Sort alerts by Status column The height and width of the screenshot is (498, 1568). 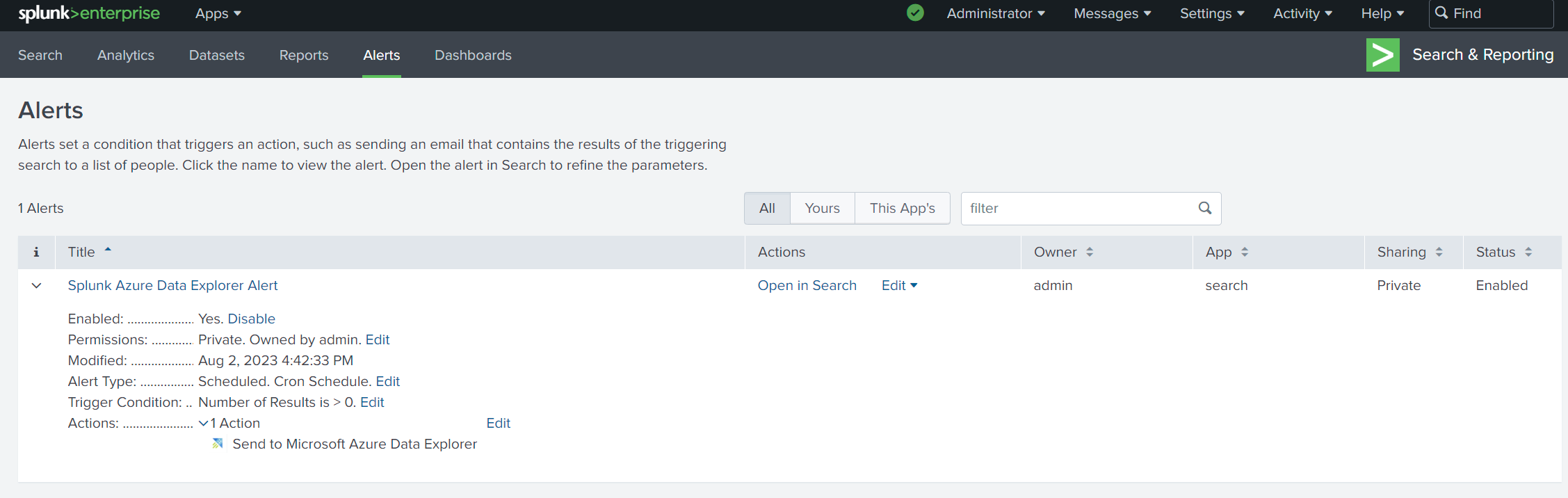pos(1503,252)
